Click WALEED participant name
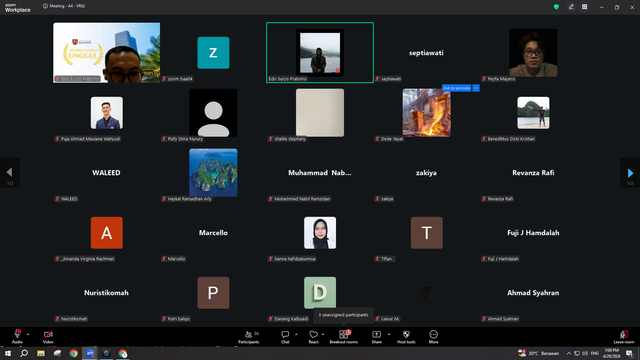This screenshot has height=360, width=640. 106,173
